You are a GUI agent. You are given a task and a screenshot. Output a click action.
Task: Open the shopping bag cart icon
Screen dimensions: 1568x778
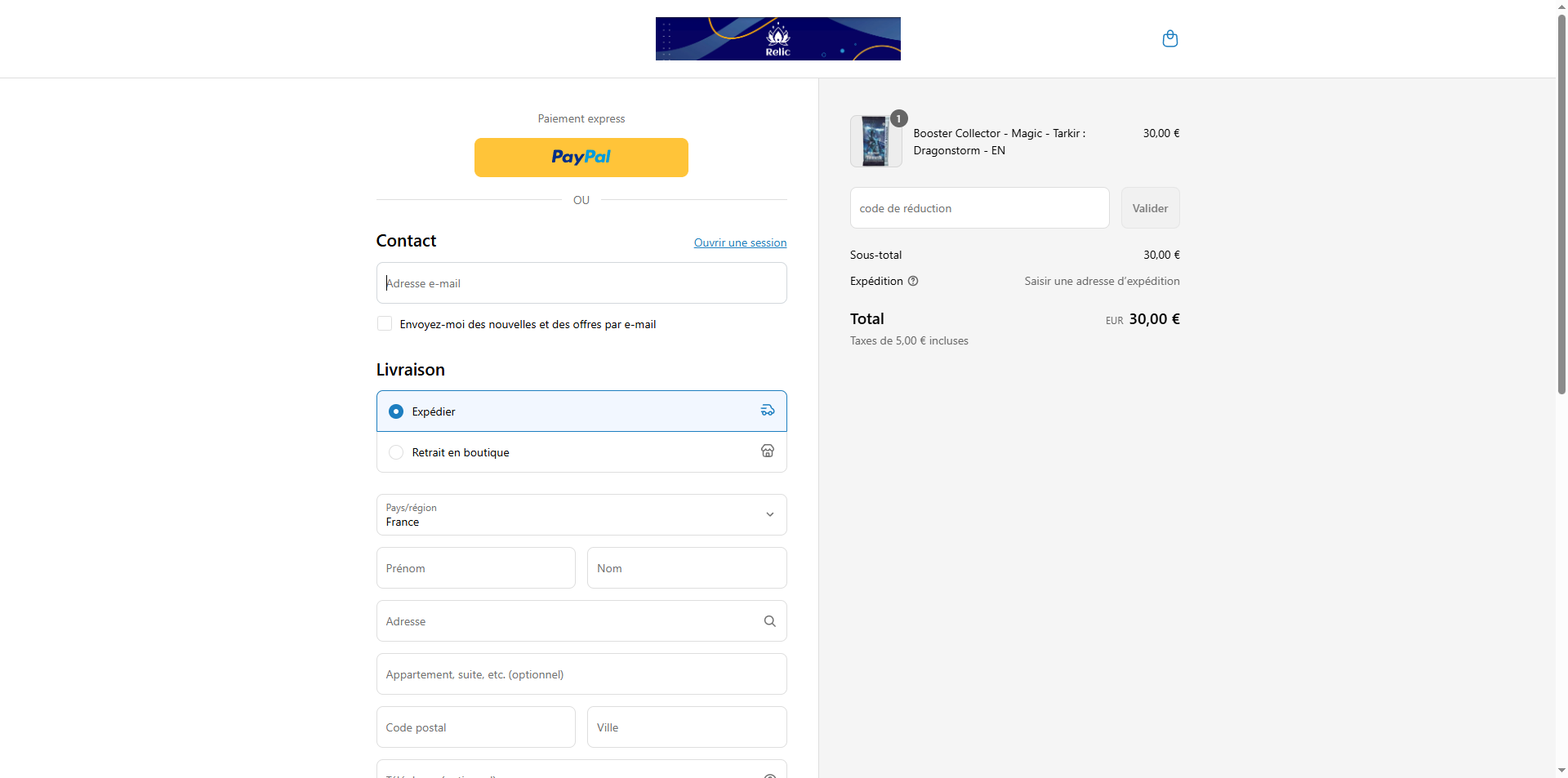(1169, 38)
